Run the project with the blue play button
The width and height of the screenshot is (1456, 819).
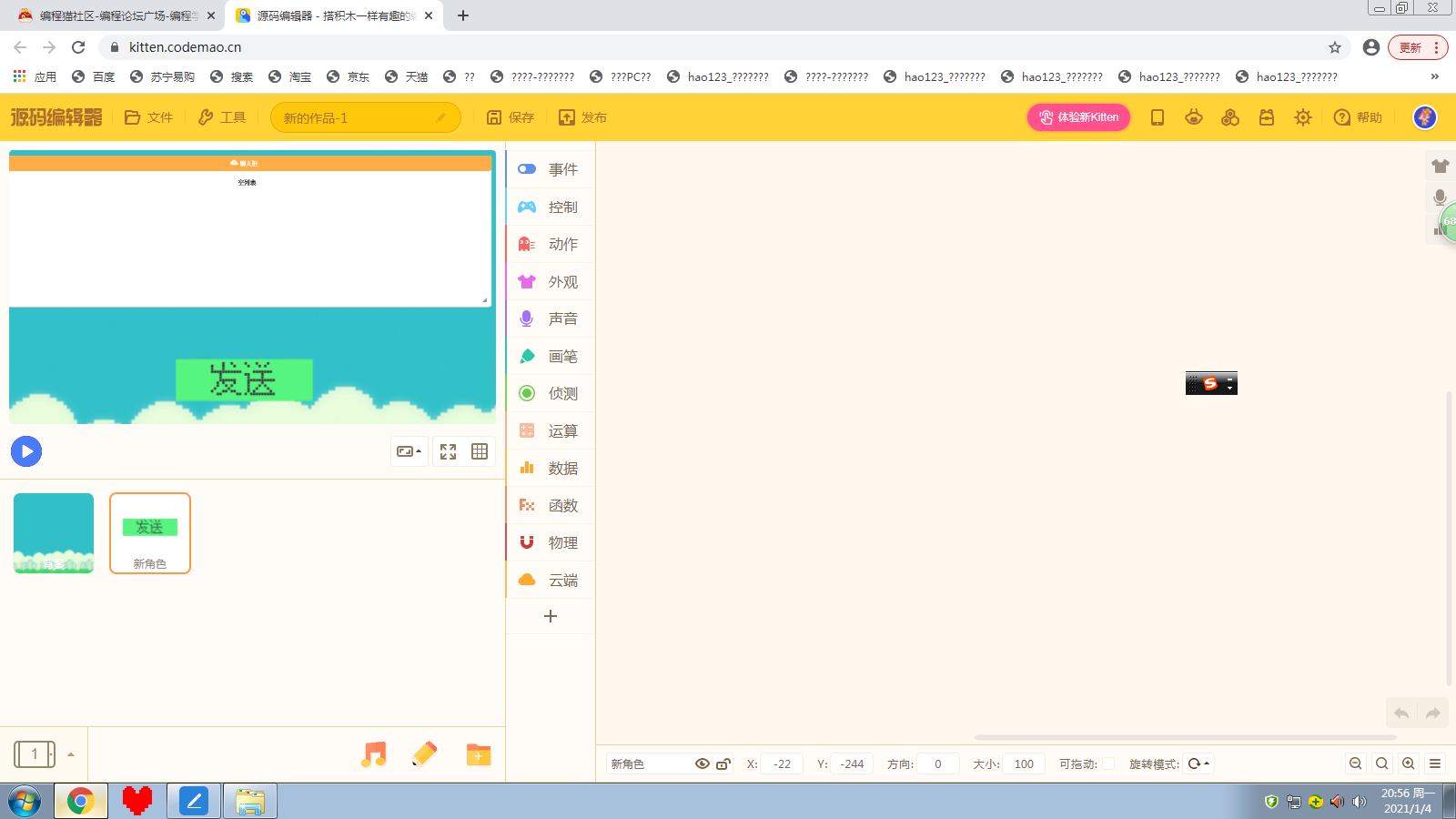(26, 451)
